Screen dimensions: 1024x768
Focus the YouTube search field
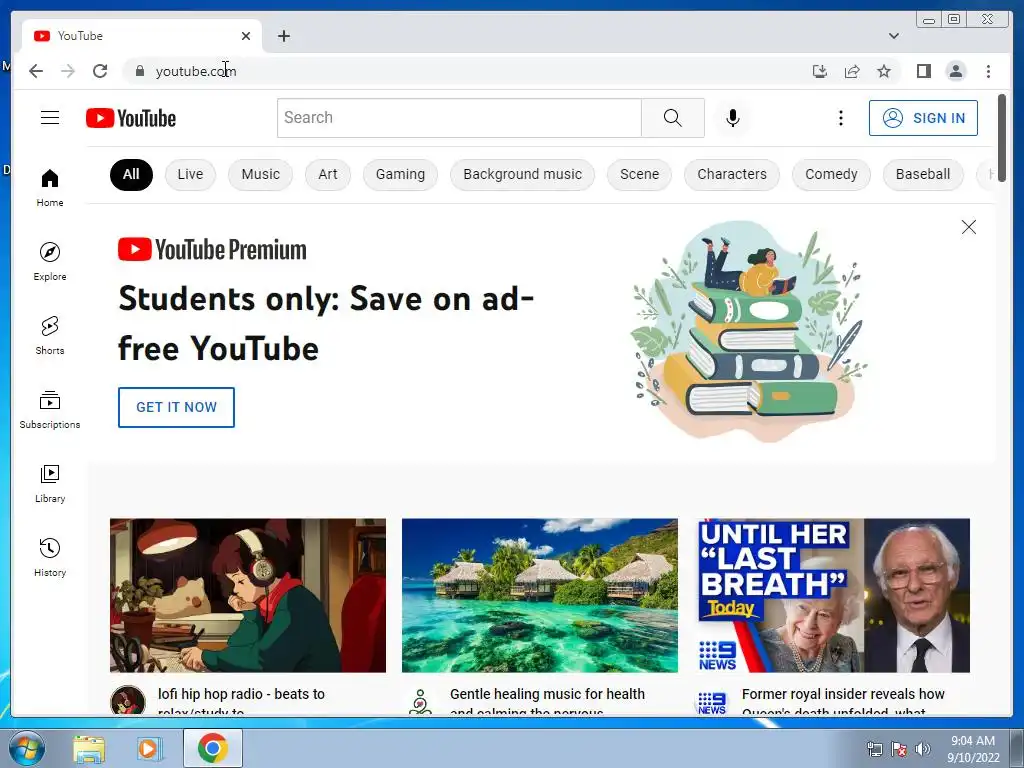pyautogui.click(x=459, y=118)
